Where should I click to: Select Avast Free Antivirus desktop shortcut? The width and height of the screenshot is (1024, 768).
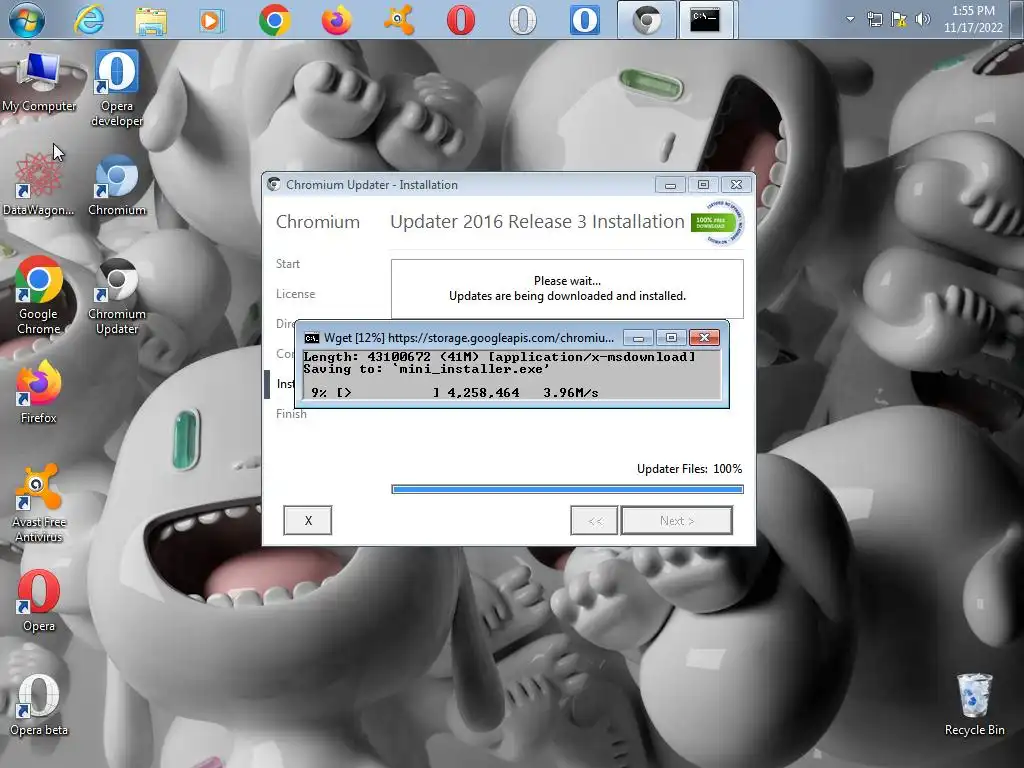click(x=39, y=504)
